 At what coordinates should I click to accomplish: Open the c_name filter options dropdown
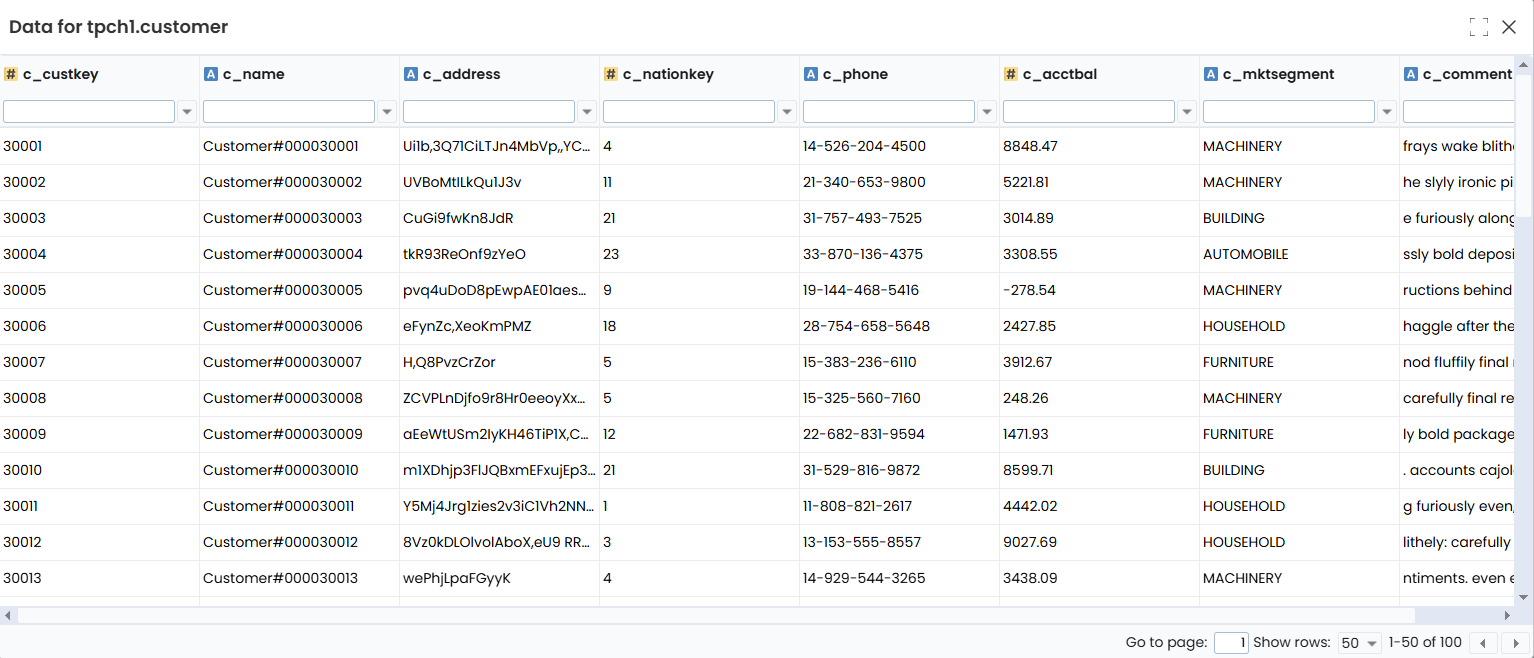[x=387, y=112]
